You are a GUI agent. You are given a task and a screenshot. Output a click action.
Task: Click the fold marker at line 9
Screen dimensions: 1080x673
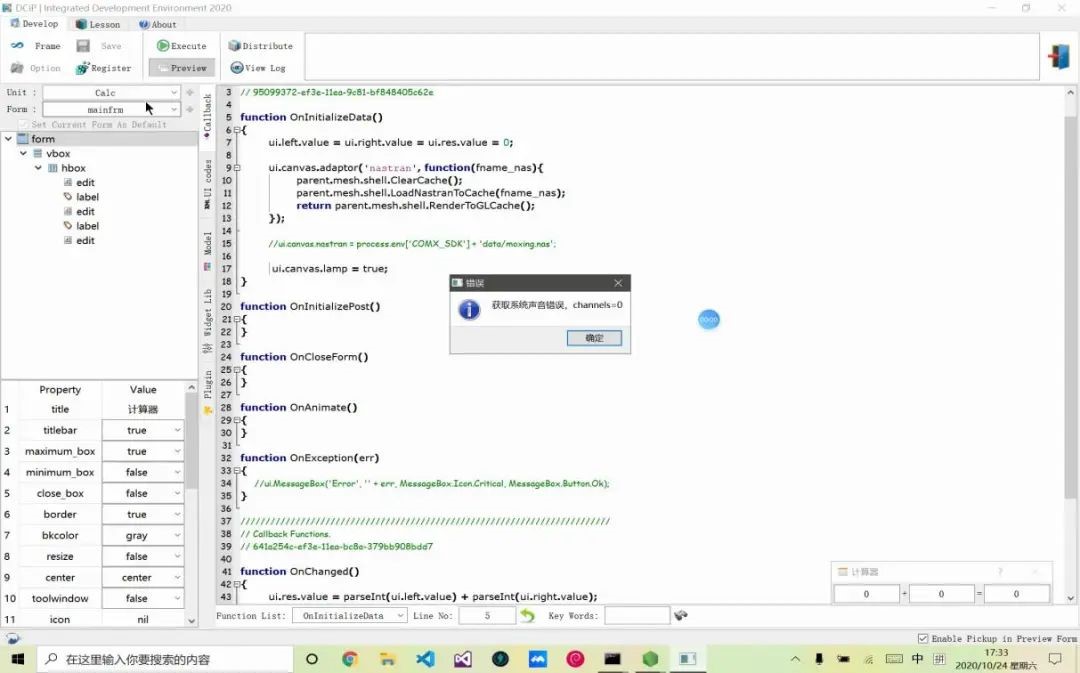pos(237,167)
